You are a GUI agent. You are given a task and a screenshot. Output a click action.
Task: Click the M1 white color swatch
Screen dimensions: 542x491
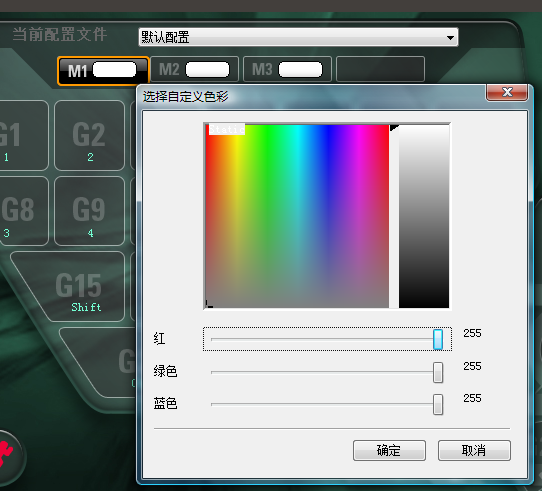point(115,70)
